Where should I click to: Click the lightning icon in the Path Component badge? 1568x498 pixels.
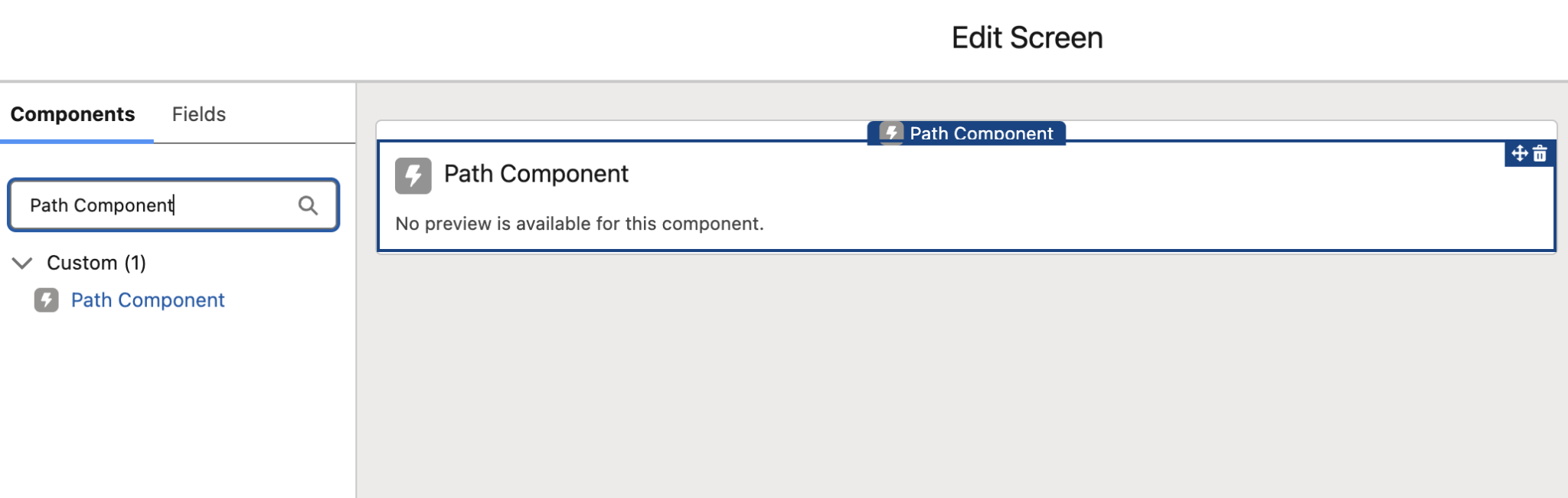coord(890,133)
